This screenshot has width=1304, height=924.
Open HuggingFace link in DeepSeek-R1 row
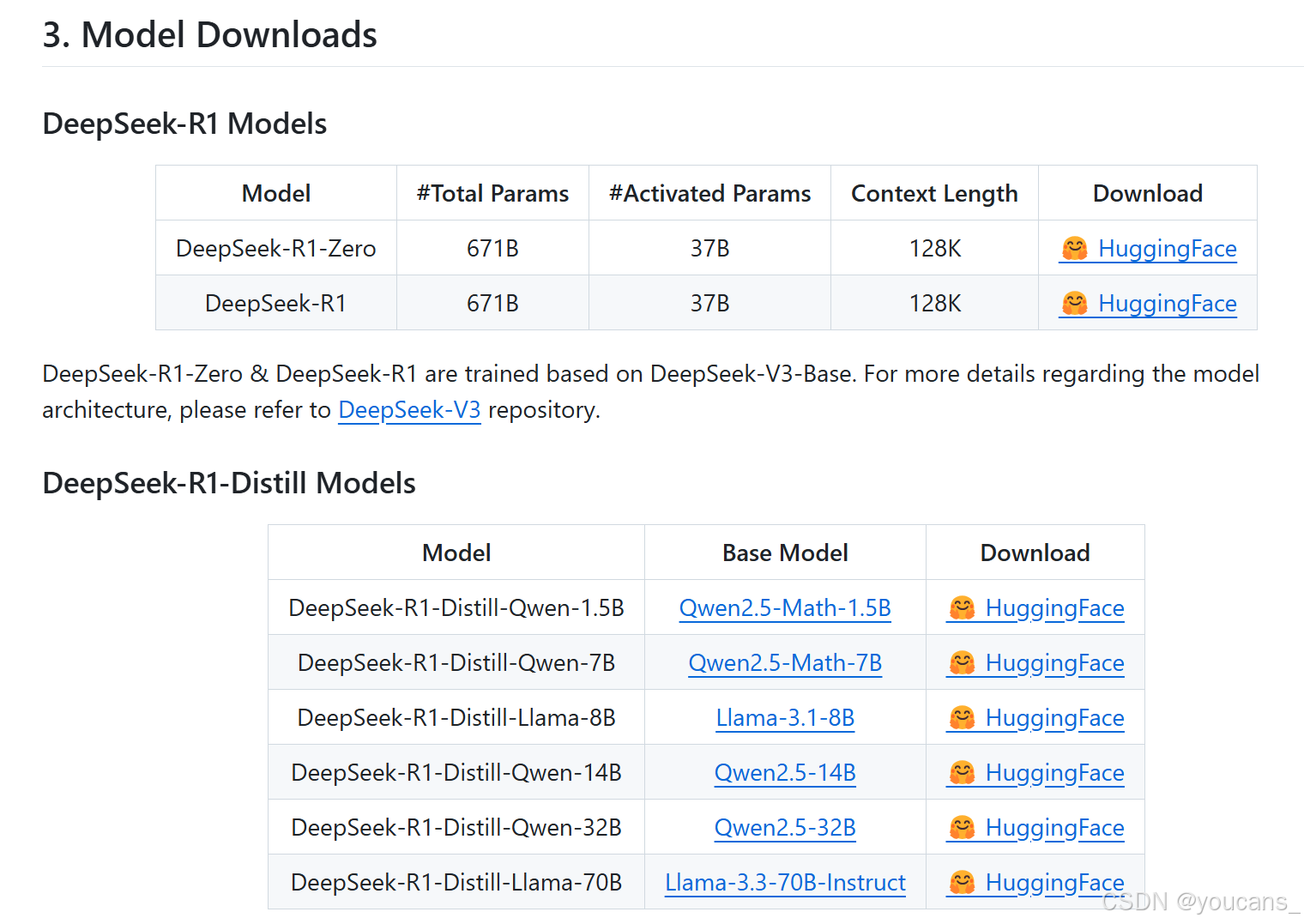click(x=1148, y=304)
